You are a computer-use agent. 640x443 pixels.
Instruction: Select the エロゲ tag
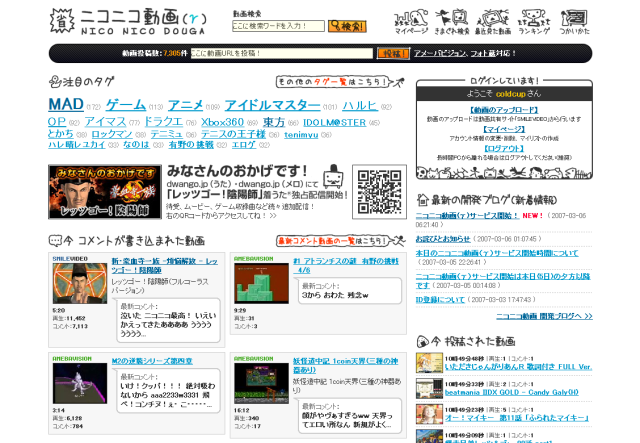[244, 145]
